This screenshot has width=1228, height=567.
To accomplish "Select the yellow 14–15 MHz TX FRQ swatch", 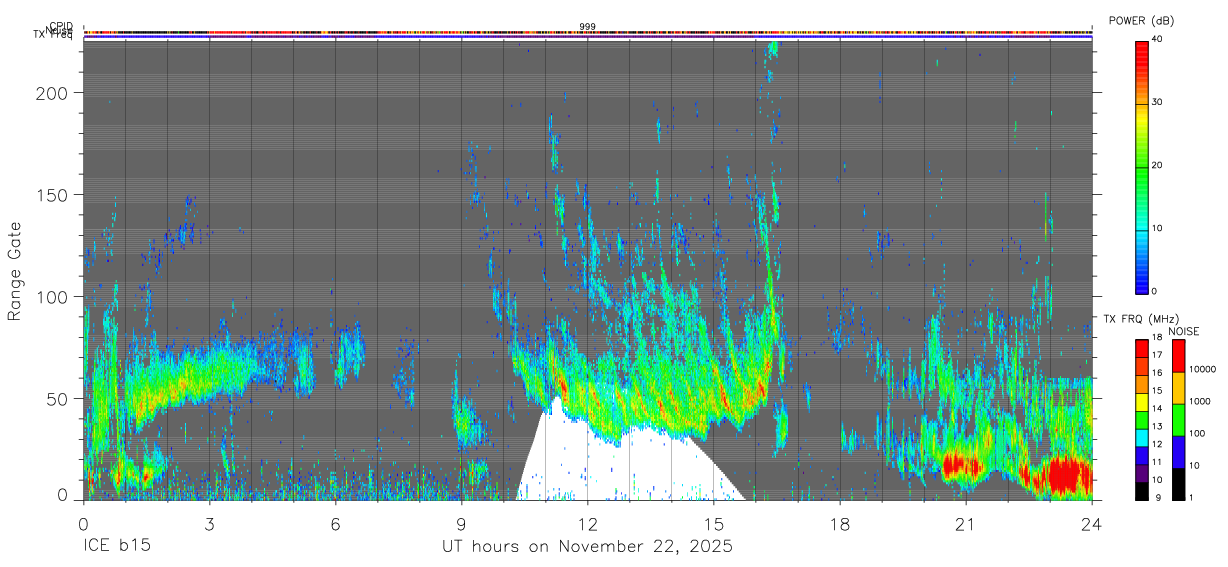I will pyautogui.click(x=1141, y=402).
